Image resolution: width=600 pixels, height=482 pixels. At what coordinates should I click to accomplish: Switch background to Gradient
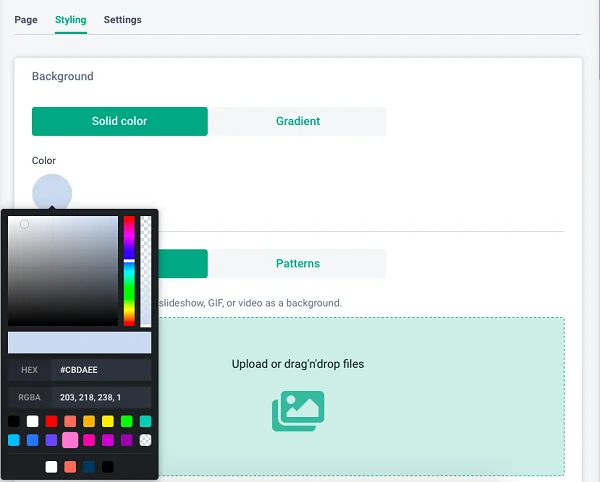[x=298, y=121]
